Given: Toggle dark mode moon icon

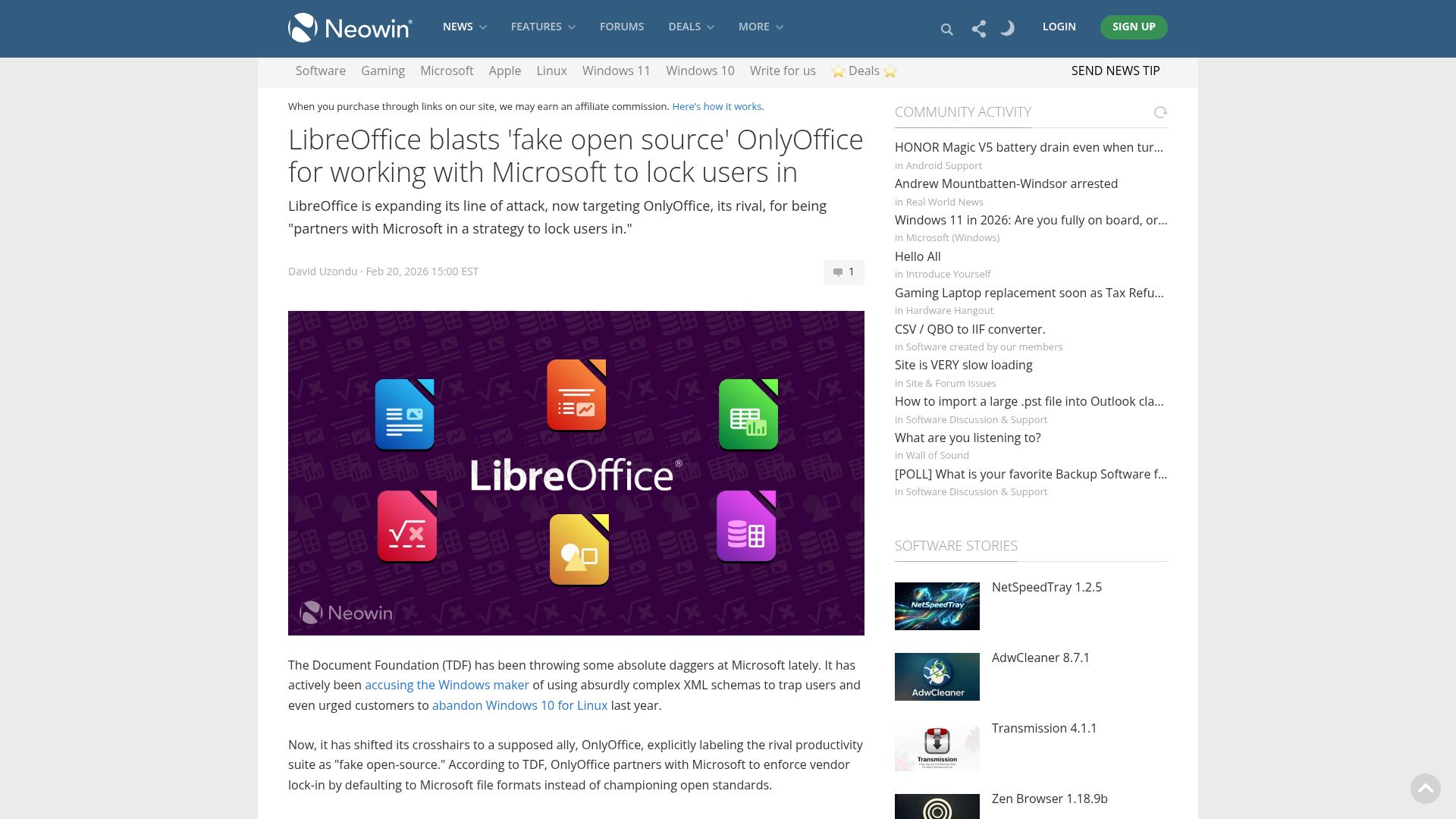Looking at the screenshot, I should 1007,29.
